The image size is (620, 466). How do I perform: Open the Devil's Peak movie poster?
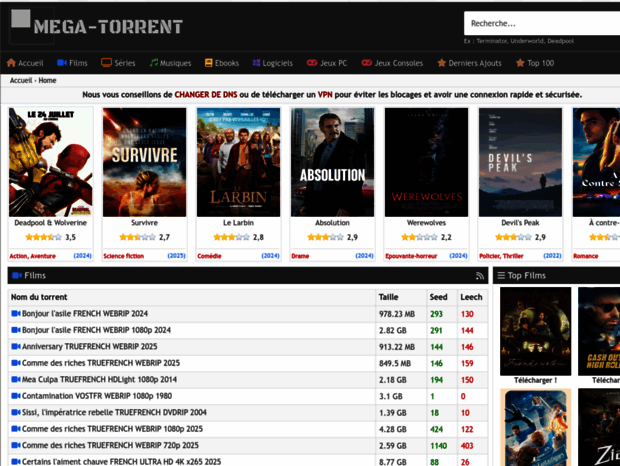point(520,162)
